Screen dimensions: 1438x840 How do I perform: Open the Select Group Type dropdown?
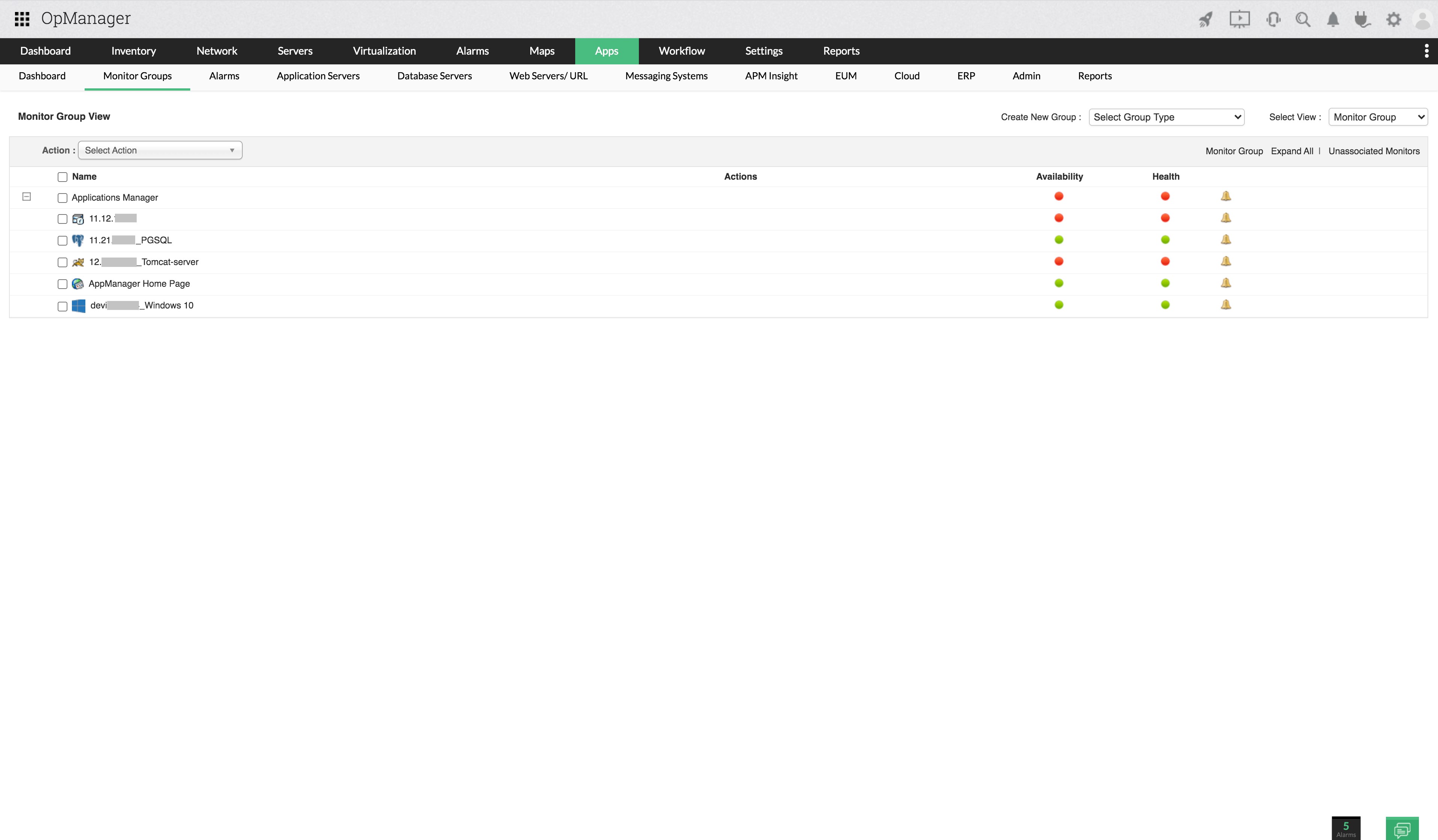tap(1167, 117)
